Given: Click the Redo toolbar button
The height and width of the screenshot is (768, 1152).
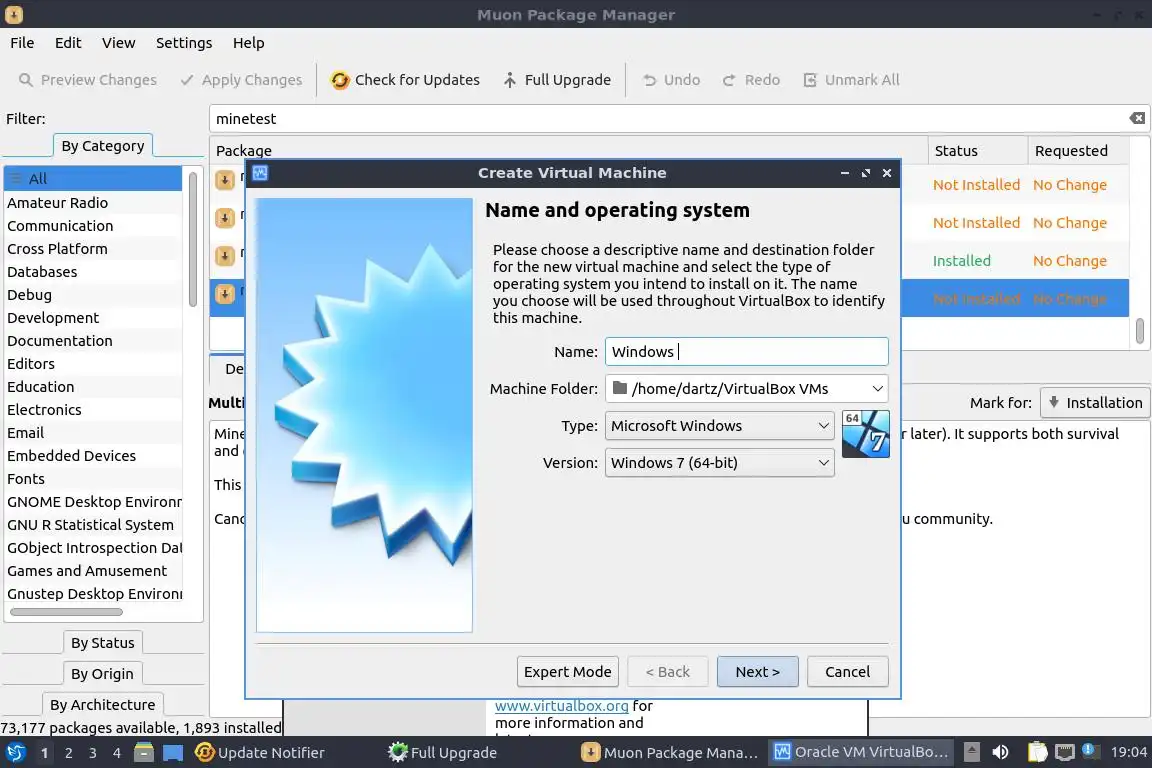Looking at the screenshot, I should coord(751,79).
